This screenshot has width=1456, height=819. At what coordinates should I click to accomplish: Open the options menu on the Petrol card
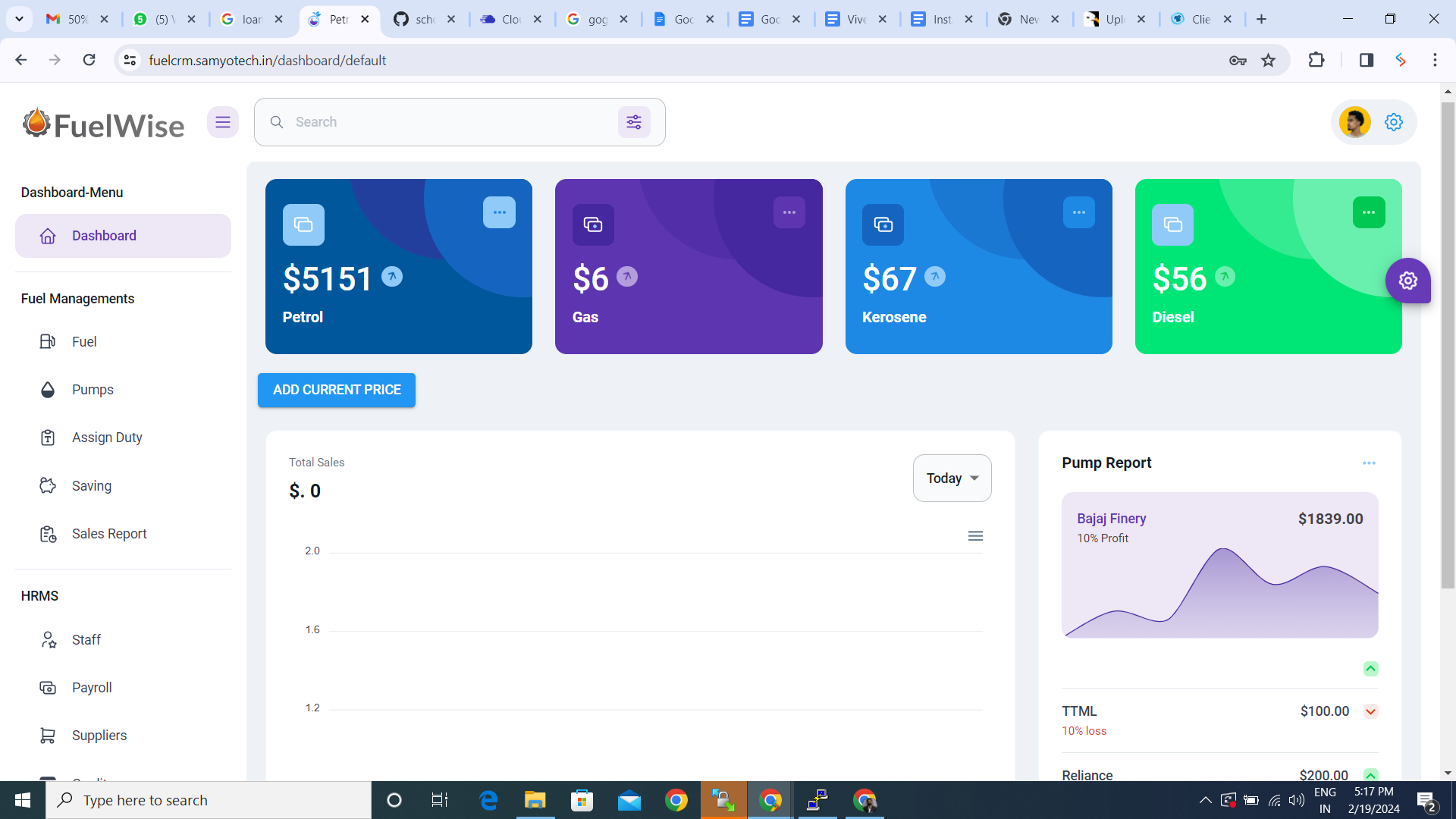pyautogui.click(x=499, y=212)
